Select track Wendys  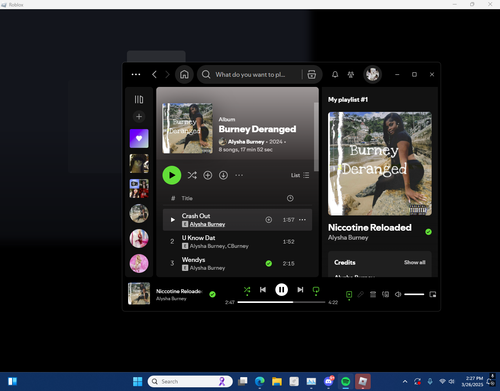pos(237,263)
